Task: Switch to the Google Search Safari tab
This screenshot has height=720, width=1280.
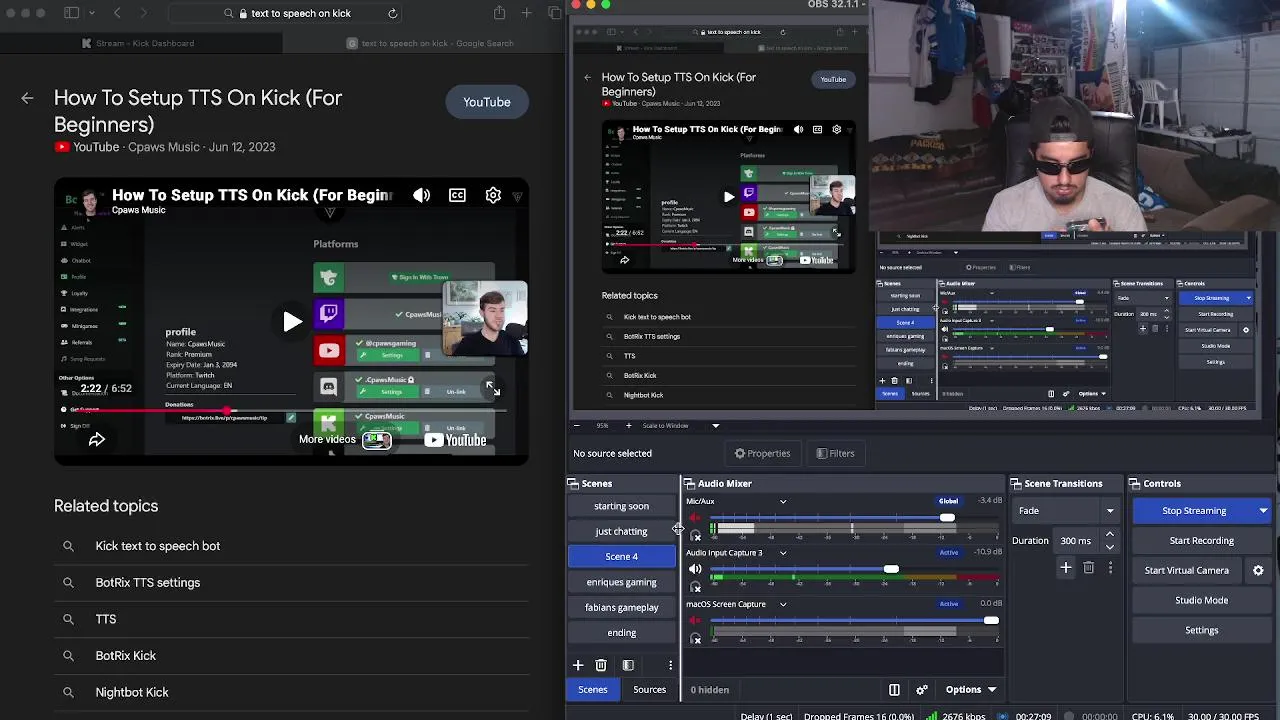Action: coord(429,43)
